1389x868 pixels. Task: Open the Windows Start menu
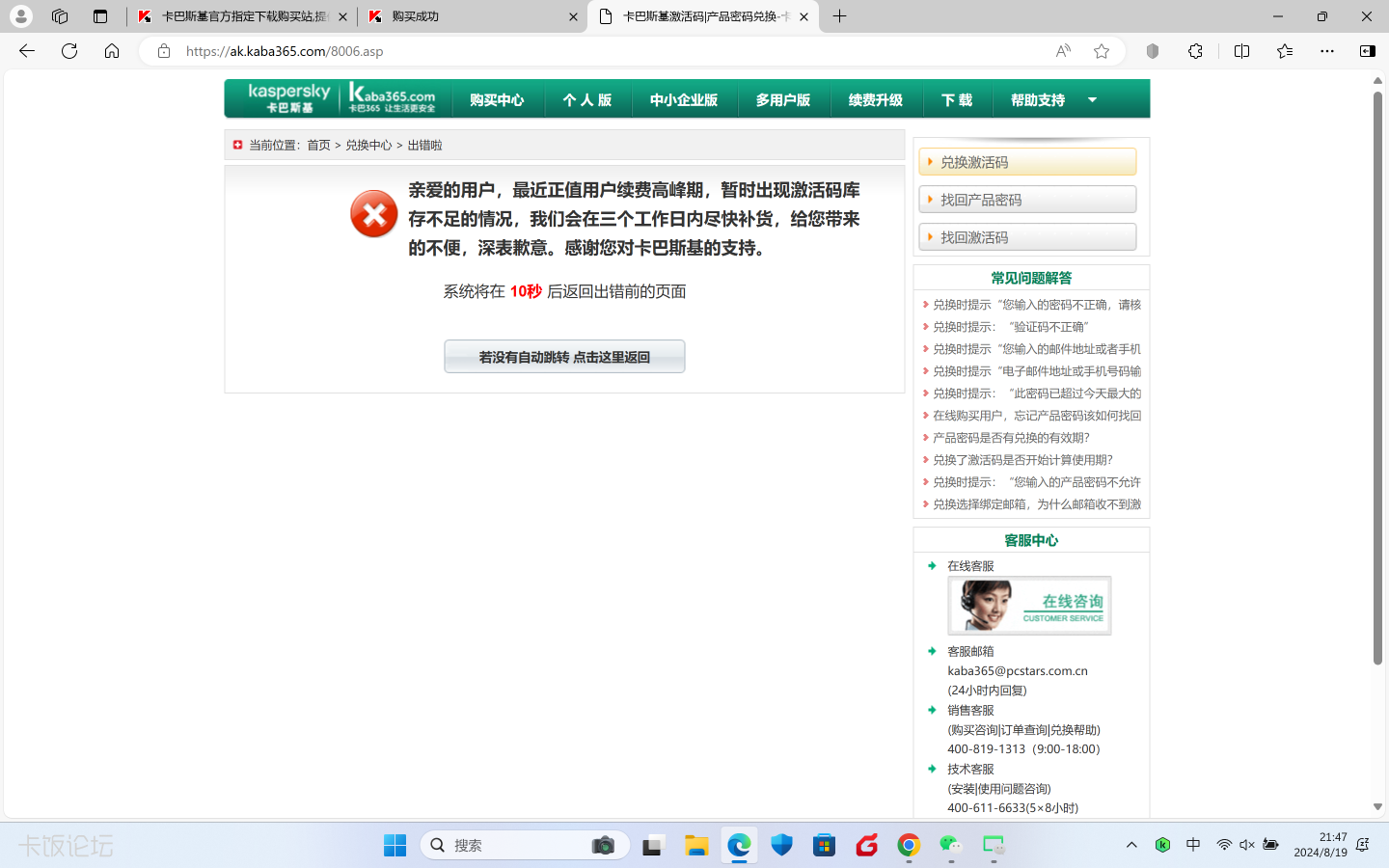tap(395, 846)
